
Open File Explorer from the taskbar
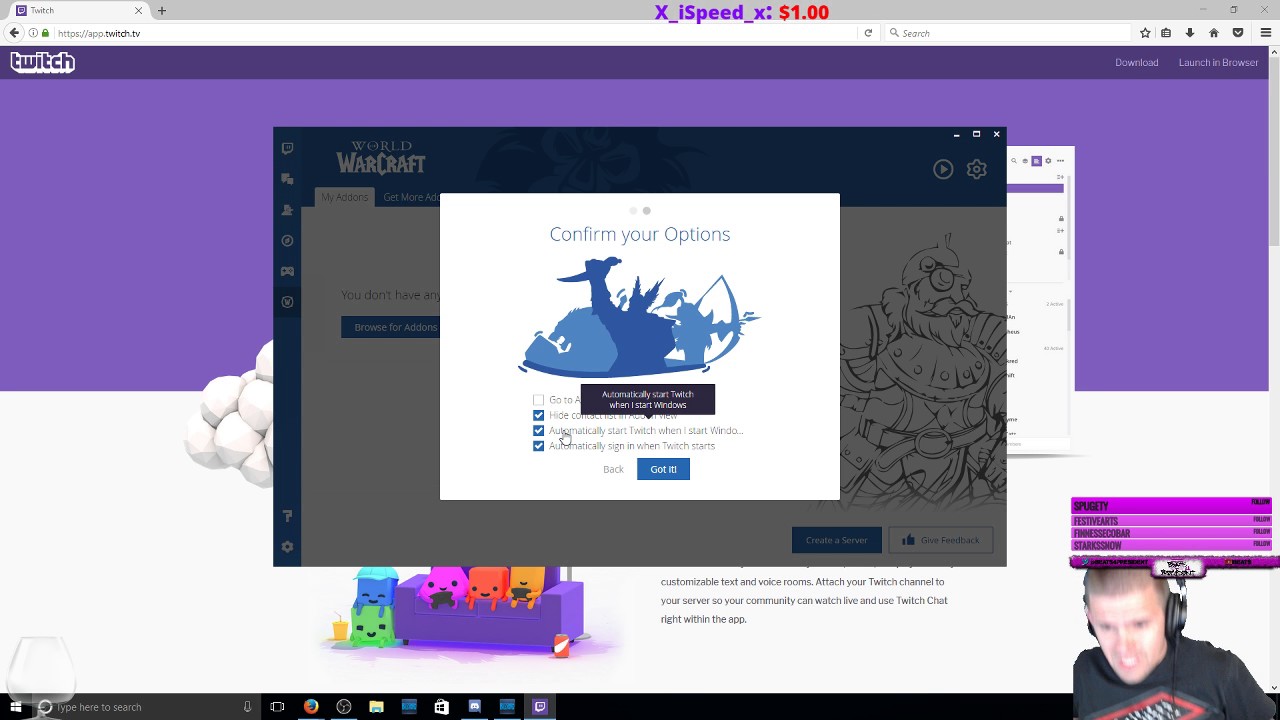coord(376,707)
